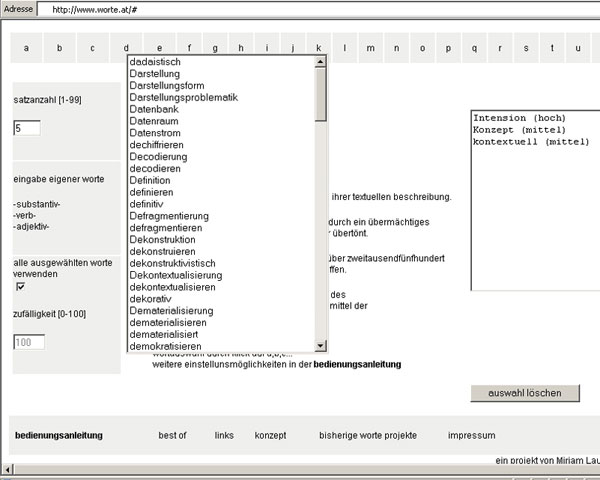600x480 pixels.
Task: Go to the impressum page
Action: 471,436
